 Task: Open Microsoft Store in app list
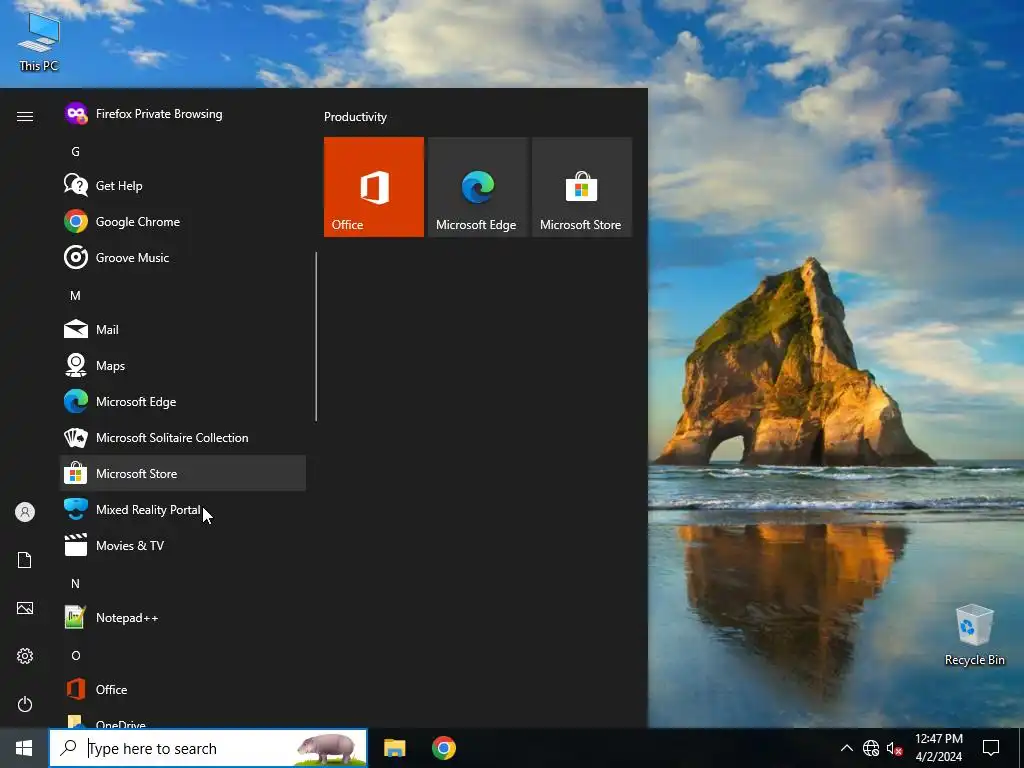[x=183, y=473]
